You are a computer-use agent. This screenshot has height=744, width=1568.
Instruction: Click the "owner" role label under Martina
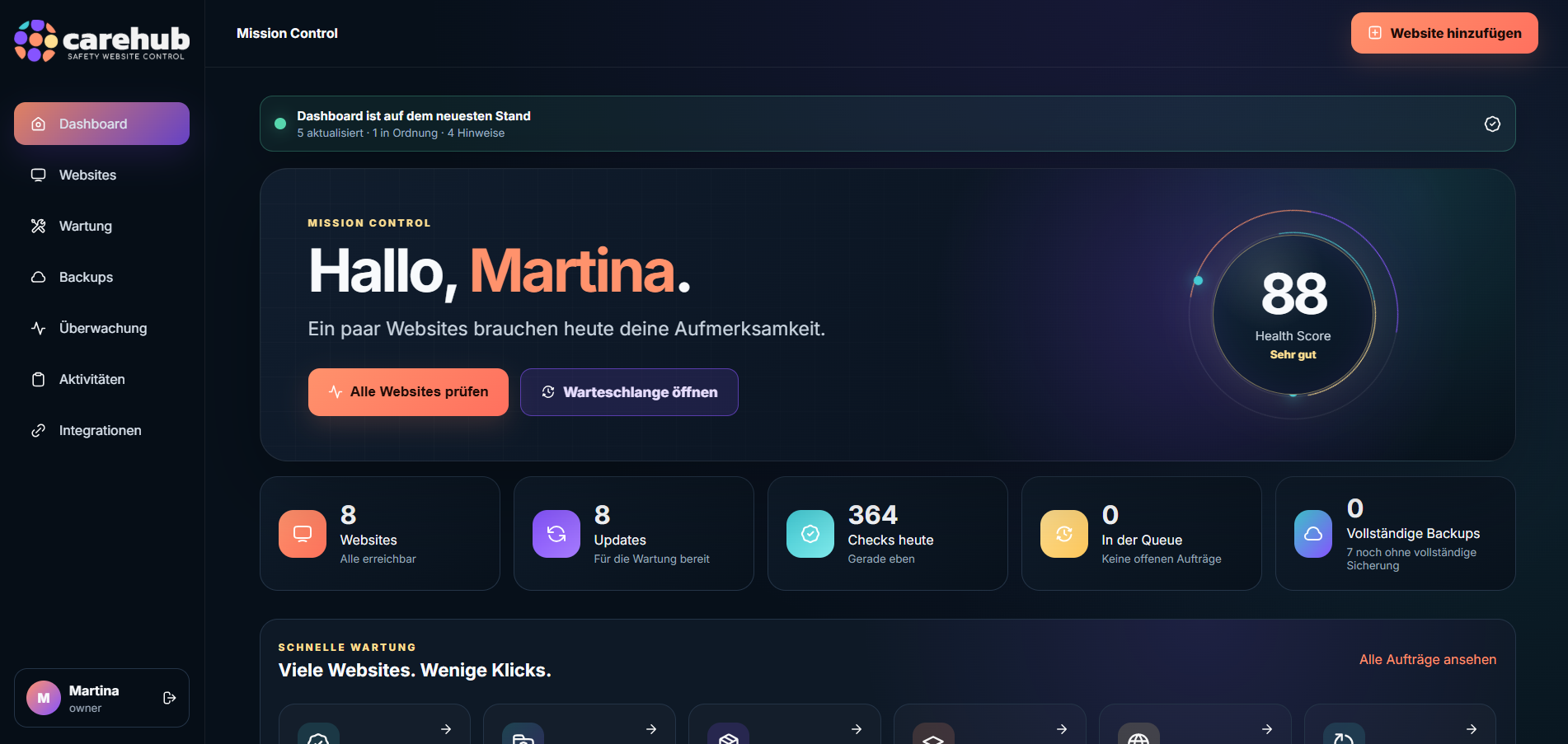(86, 708)
